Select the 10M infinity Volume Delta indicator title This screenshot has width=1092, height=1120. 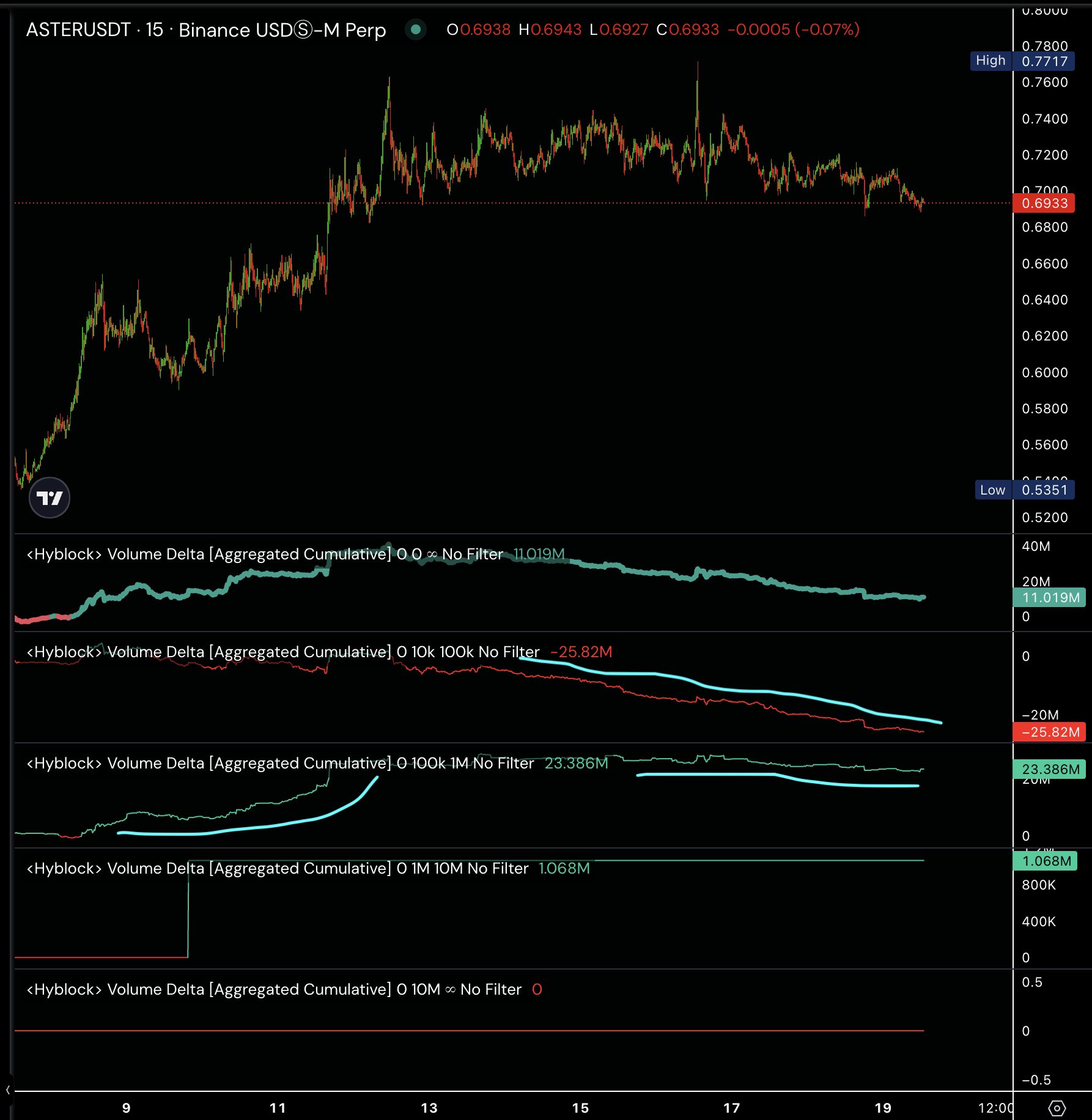[x=274, y=989]
